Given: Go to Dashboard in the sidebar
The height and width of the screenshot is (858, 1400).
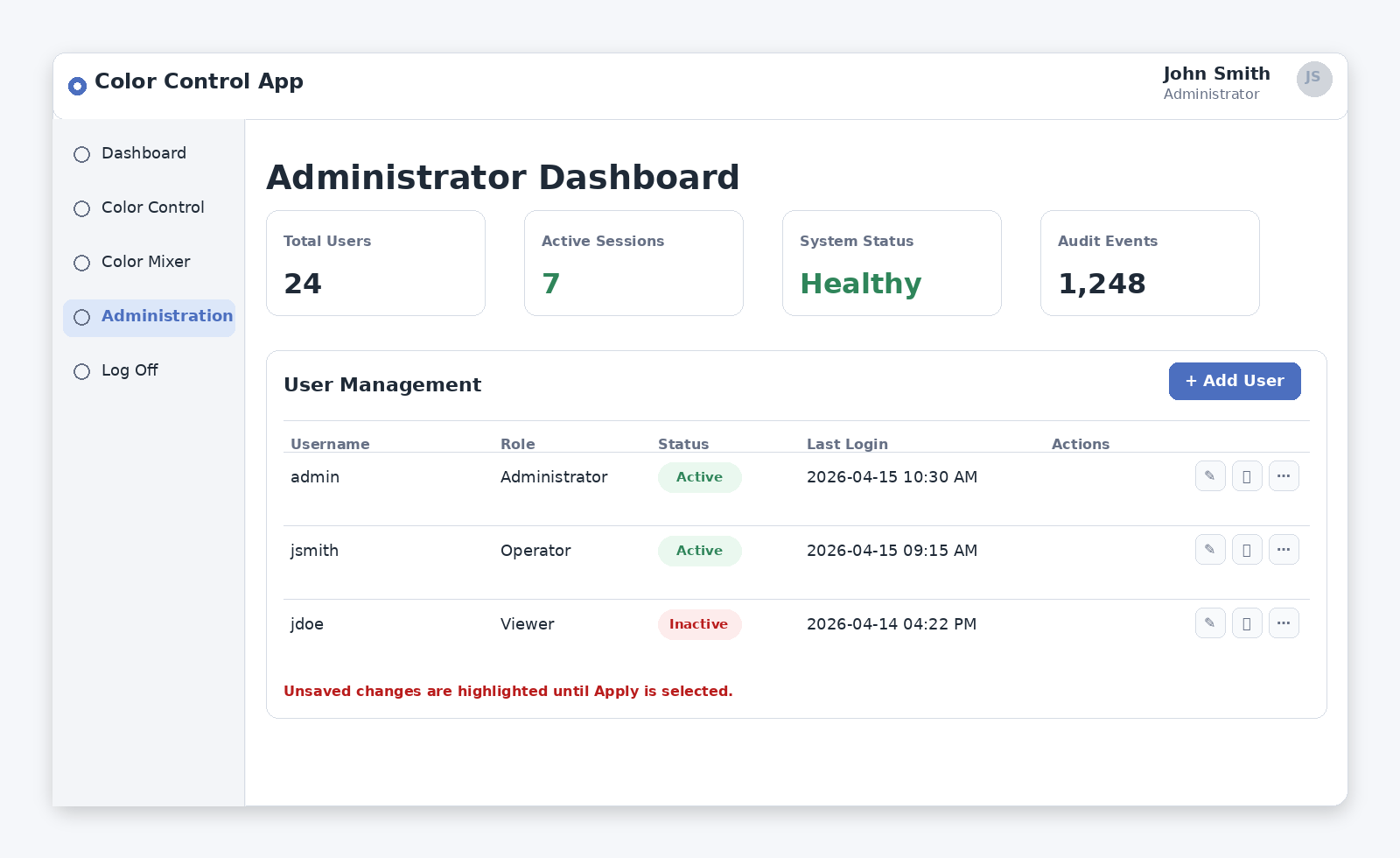Looking at the screenshot, I should click(143, 153).
